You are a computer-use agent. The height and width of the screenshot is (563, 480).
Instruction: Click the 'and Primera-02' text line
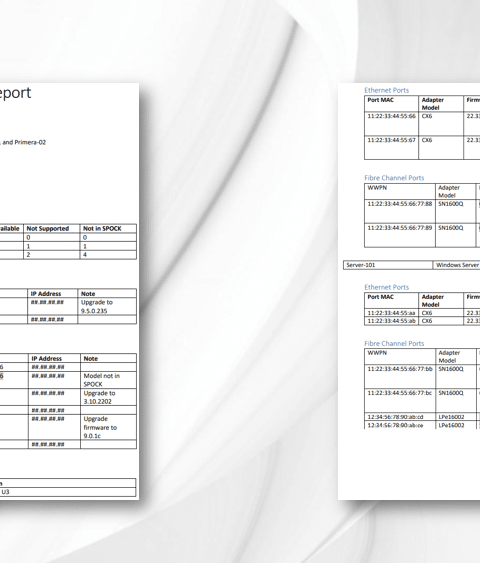point(24,142)
